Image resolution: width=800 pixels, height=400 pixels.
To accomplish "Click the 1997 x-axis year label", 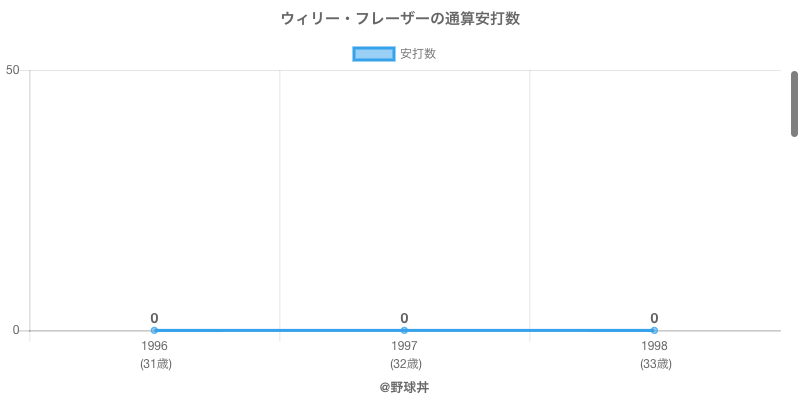I will [404, 346].
